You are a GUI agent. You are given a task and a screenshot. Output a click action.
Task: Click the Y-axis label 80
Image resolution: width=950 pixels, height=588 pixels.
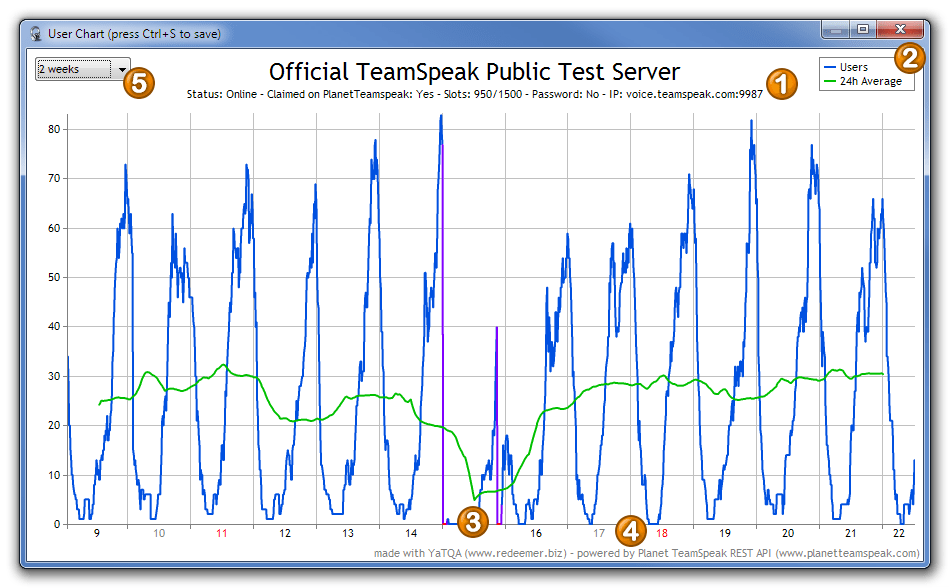[x=54, y=129]
